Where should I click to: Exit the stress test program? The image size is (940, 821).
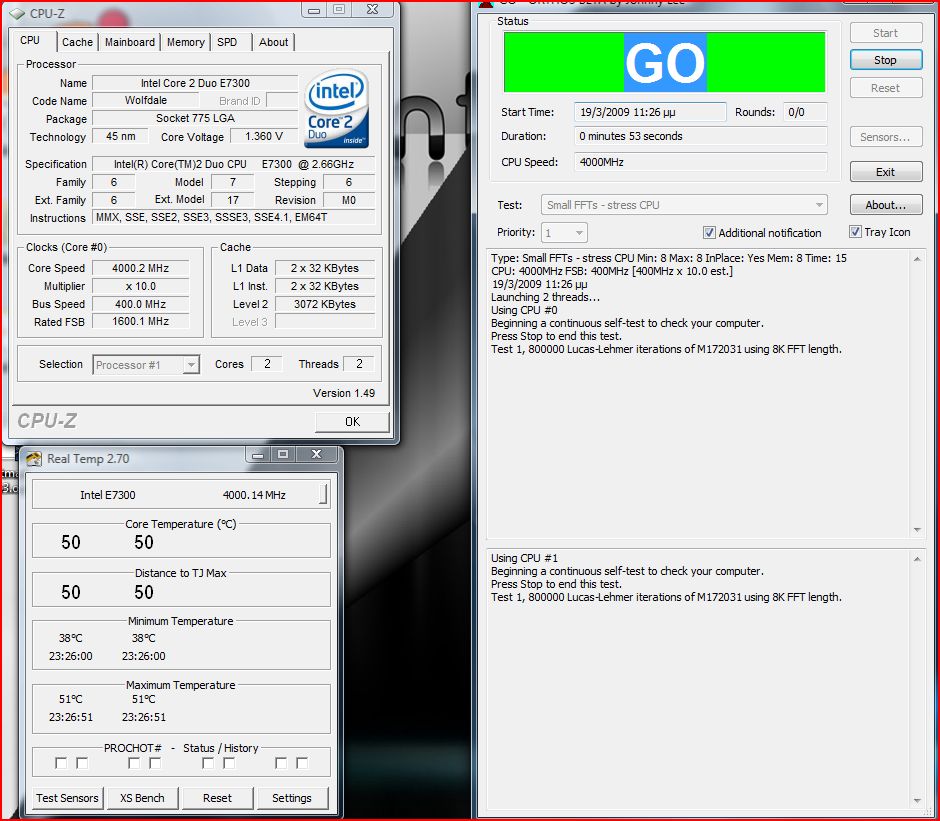(885, 172)
